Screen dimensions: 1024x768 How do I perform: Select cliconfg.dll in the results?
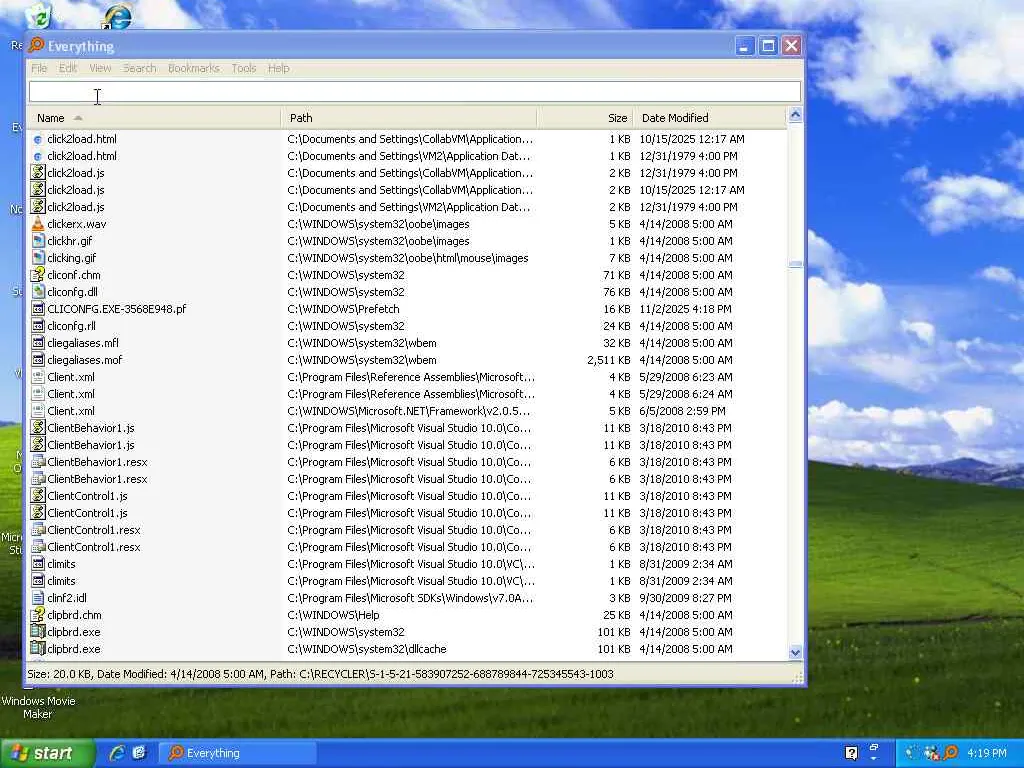72,292
